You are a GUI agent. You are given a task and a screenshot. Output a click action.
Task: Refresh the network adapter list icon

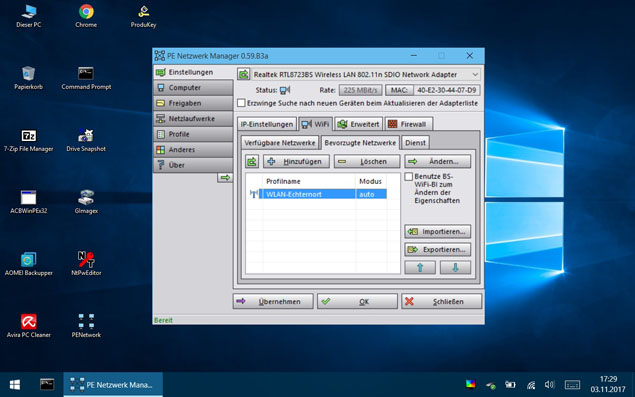pyautogui.click(x=243, y=75)
